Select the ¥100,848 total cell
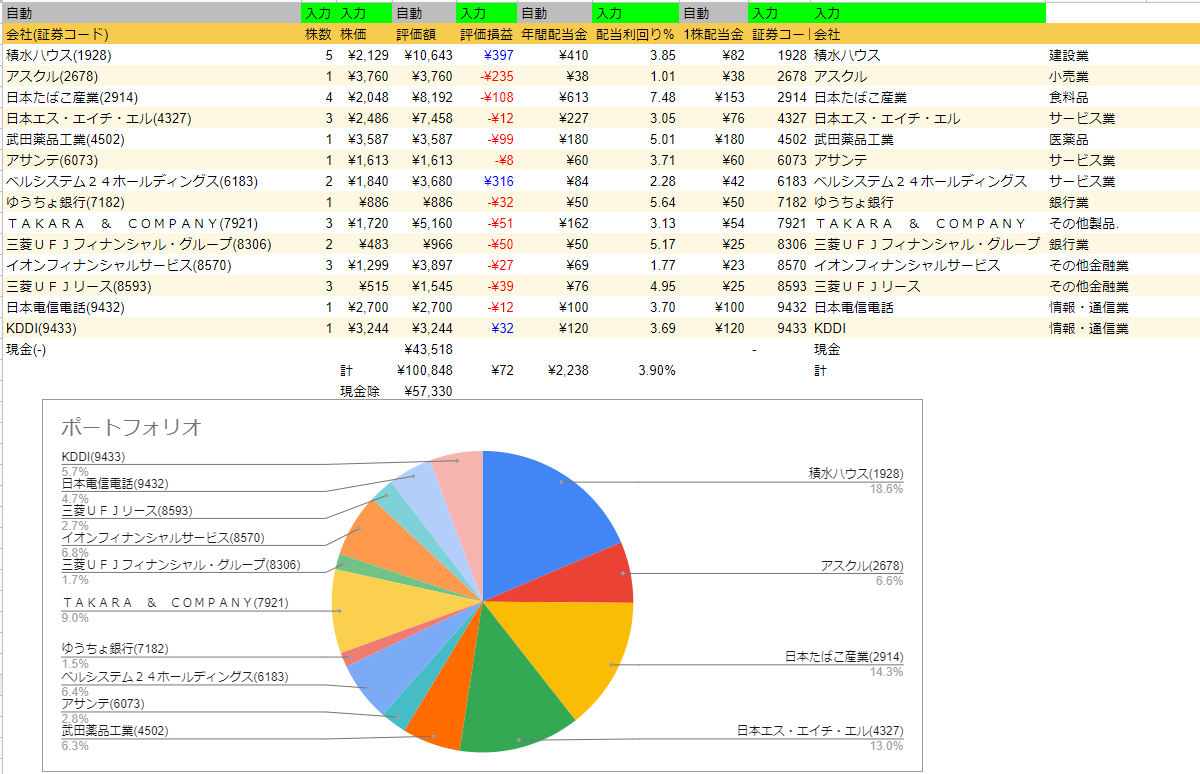The height and width of the screenshot is (774, 1200). pyautogui.click(x=423, y=370)
